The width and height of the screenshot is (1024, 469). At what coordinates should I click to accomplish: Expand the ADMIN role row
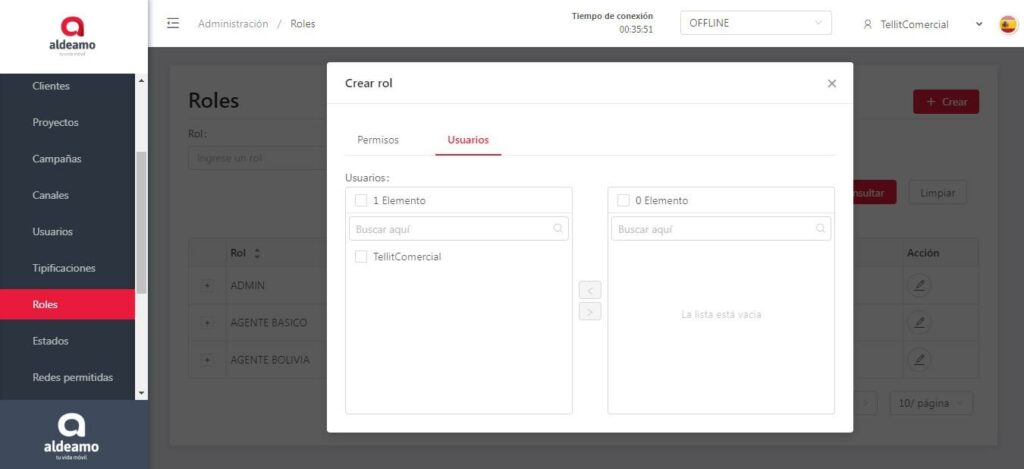[x=208, y=286]
